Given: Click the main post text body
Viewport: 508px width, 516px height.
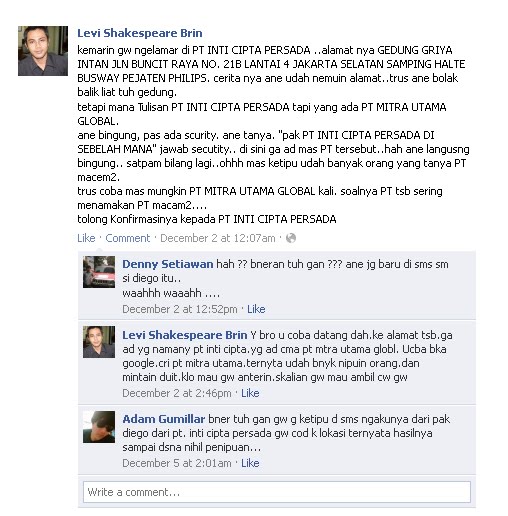Looking at the screenshot, I should coord(273,135).
